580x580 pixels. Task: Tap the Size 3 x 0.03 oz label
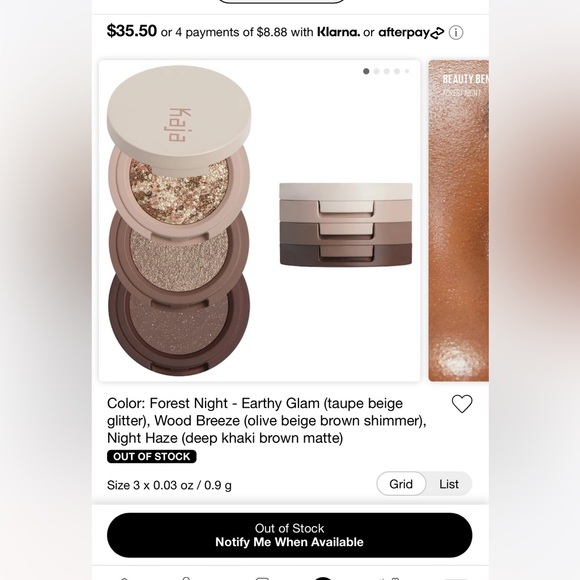click(169, 485)
